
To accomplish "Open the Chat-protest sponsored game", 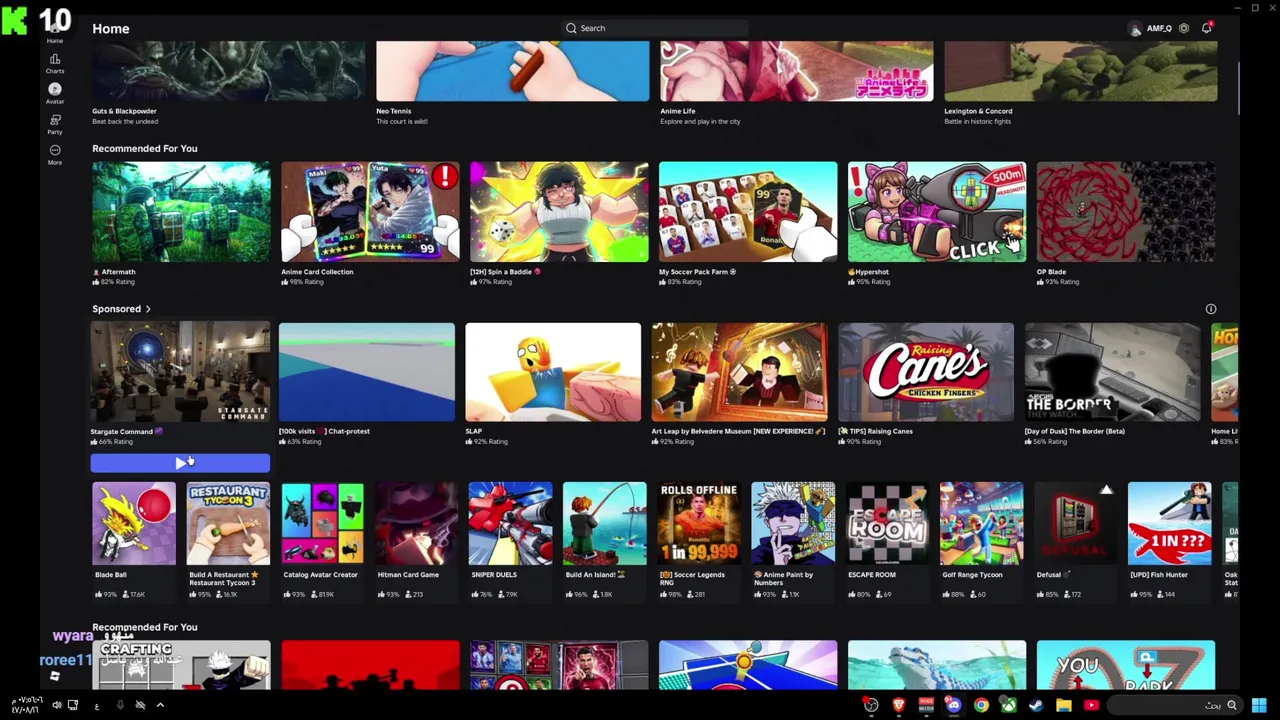I will (367, 372).
